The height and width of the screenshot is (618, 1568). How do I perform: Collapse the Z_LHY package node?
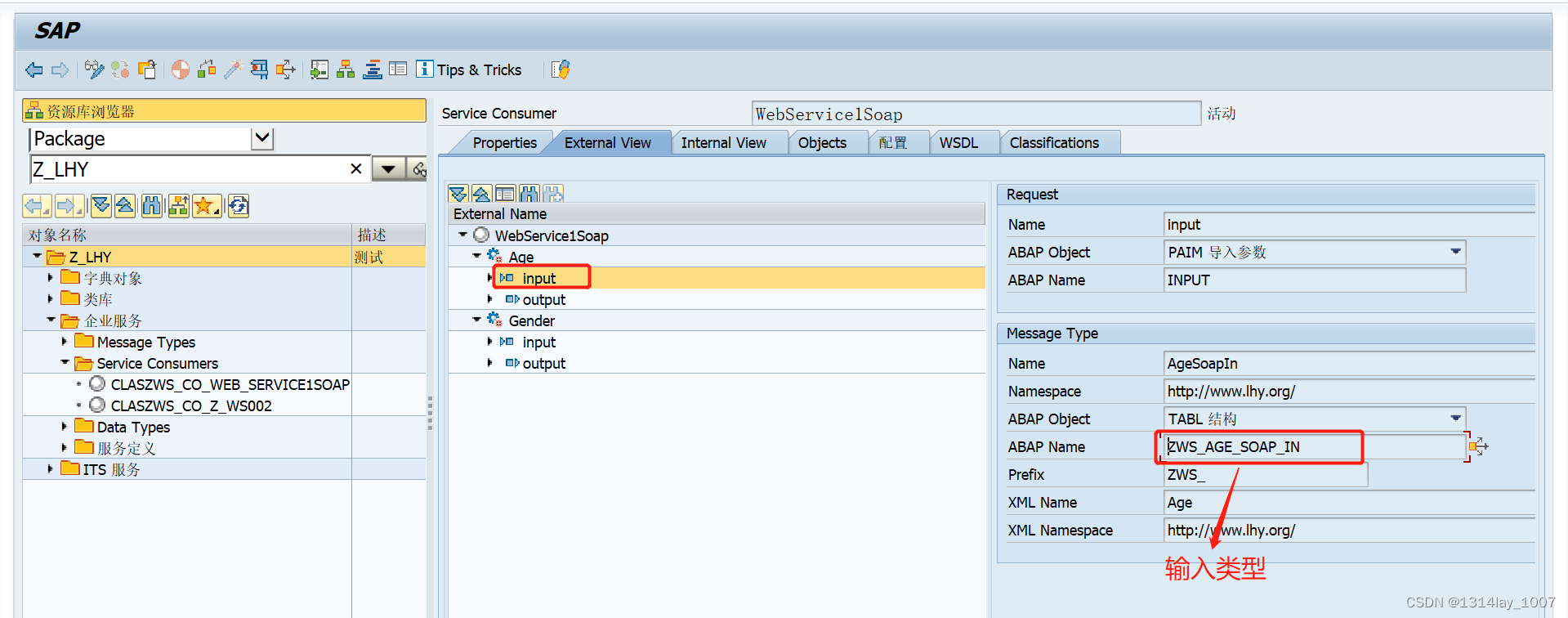(x=37, y=257)
